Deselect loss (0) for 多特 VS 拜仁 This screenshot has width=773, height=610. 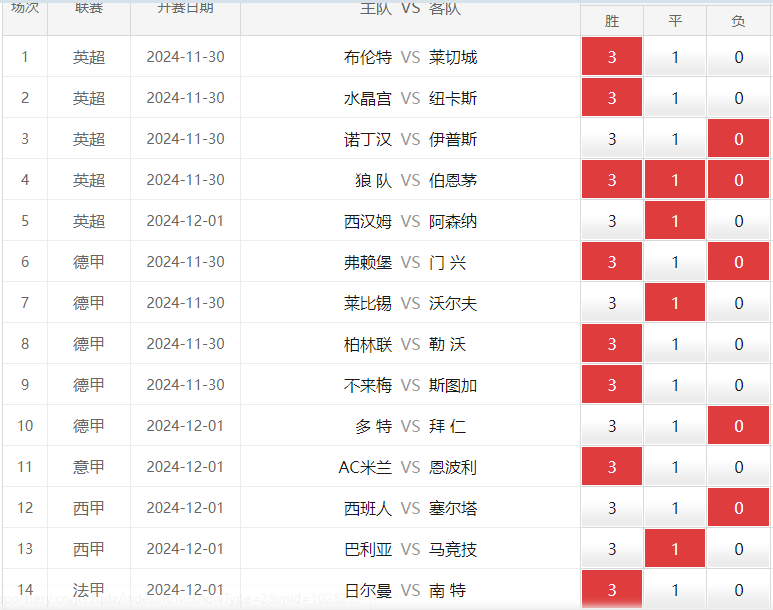click(738, 425)
